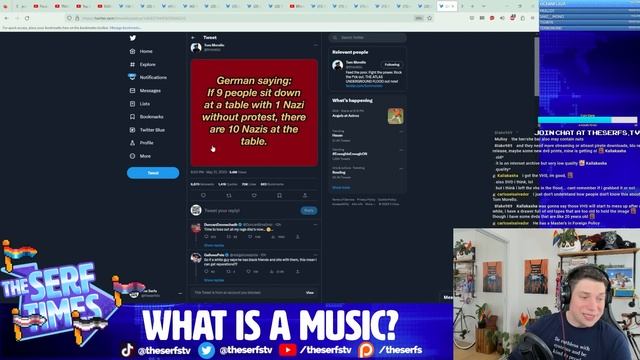Open options for the #EnoughIsEnough trend
Viewport: 640px width, 360px height.
coord(401,150)
